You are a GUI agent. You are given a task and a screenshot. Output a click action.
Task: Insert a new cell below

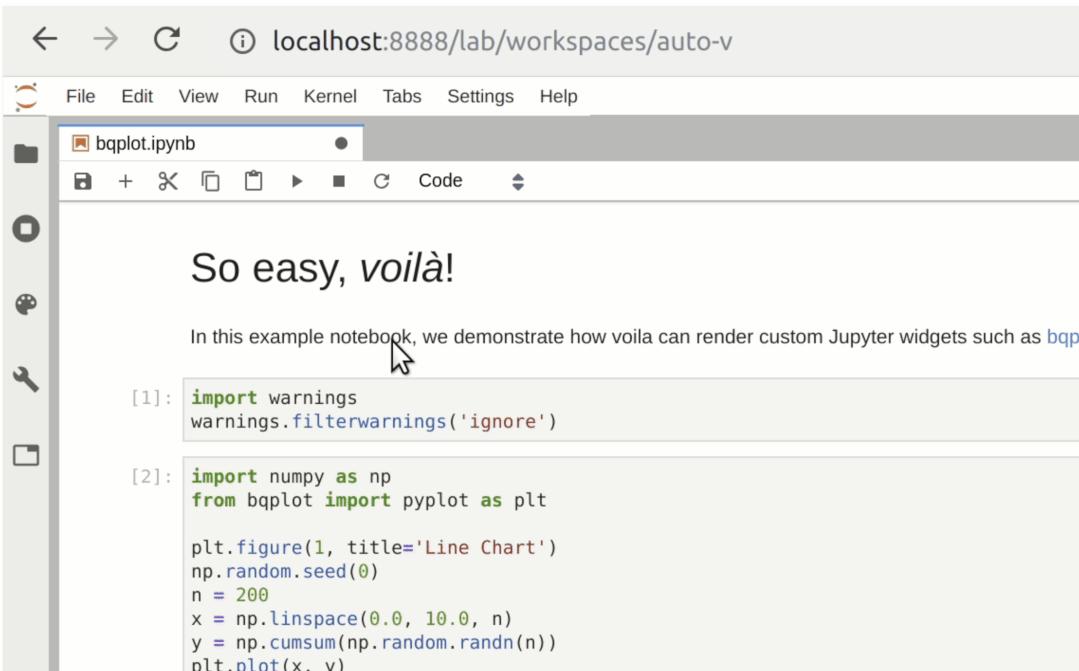click(125, 180)
